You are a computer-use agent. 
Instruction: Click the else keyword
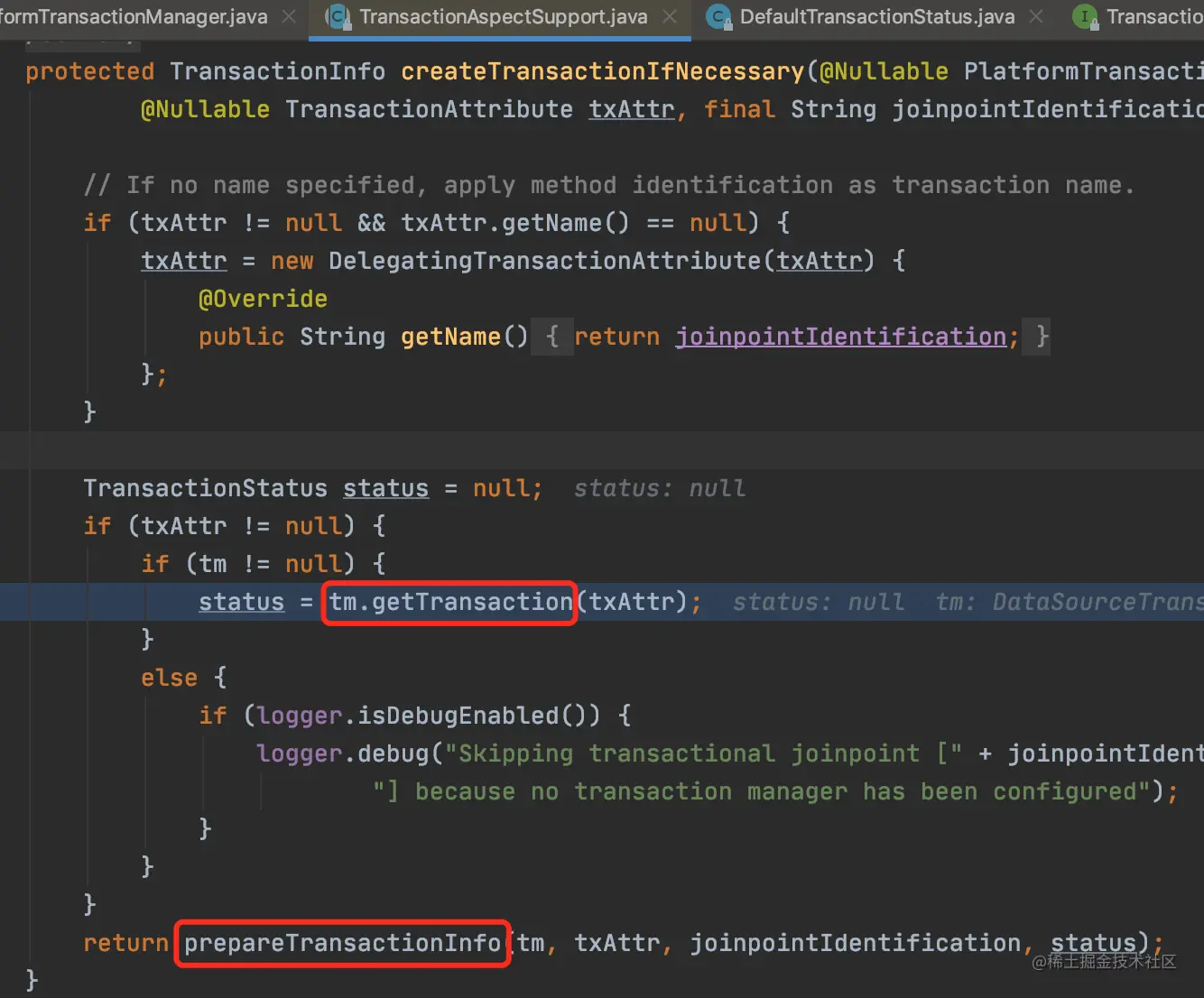[169, 678]
